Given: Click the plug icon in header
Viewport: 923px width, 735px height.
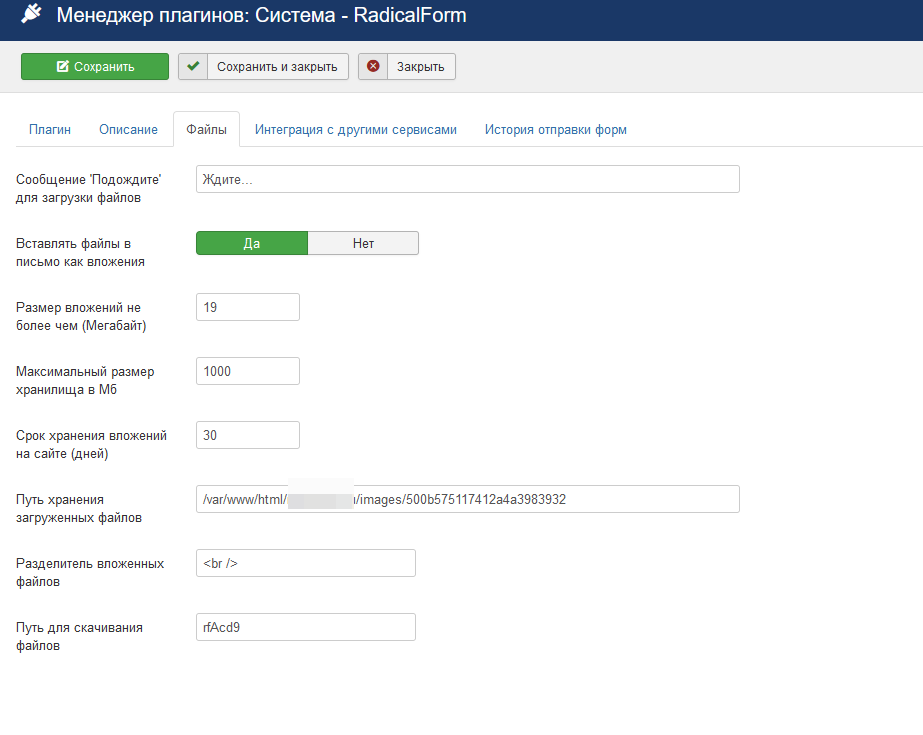Looking at the screenshot, I should click(x=31, y=16).
